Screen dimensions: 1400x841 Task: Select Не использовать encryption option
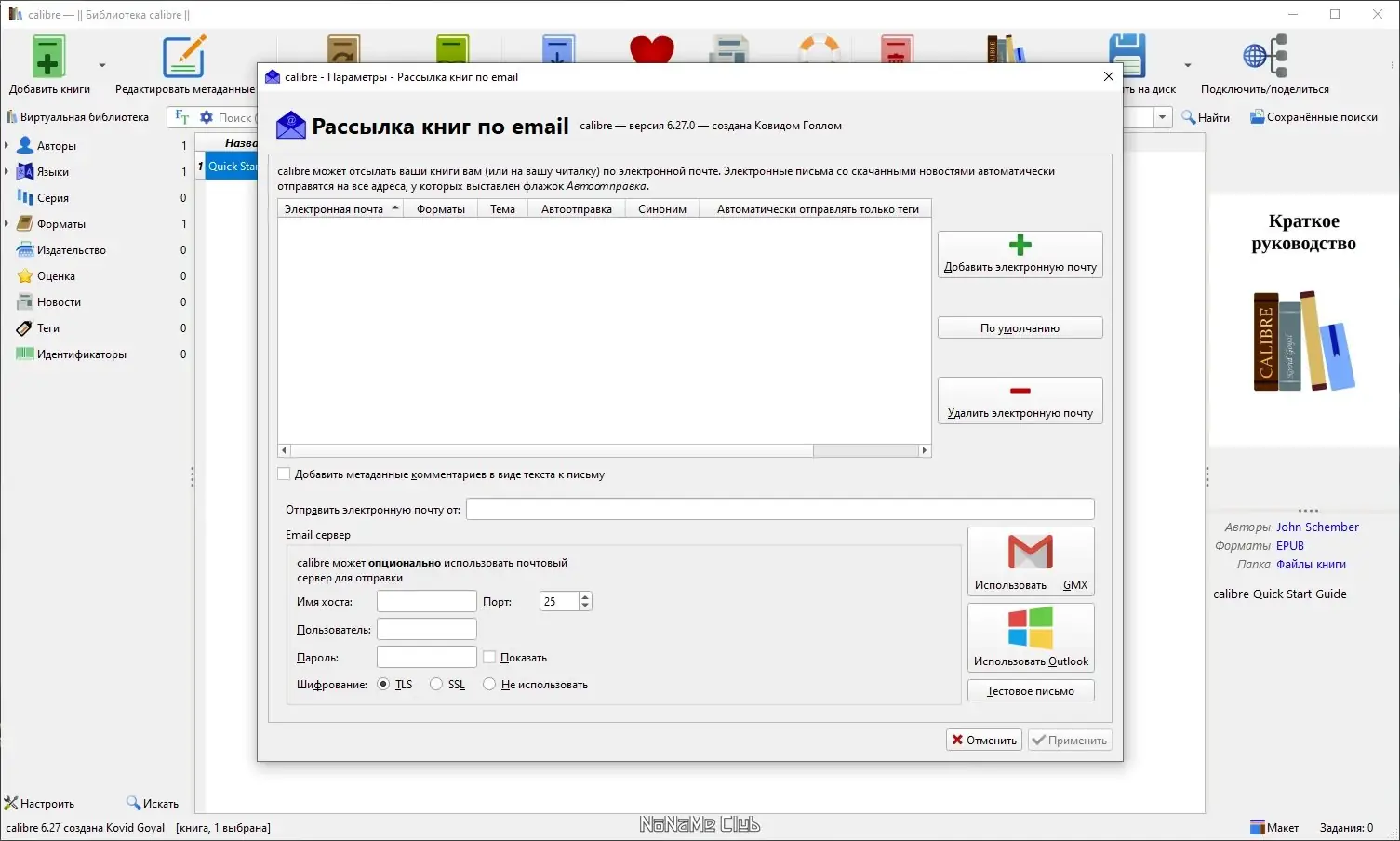[x=489, y=685]
